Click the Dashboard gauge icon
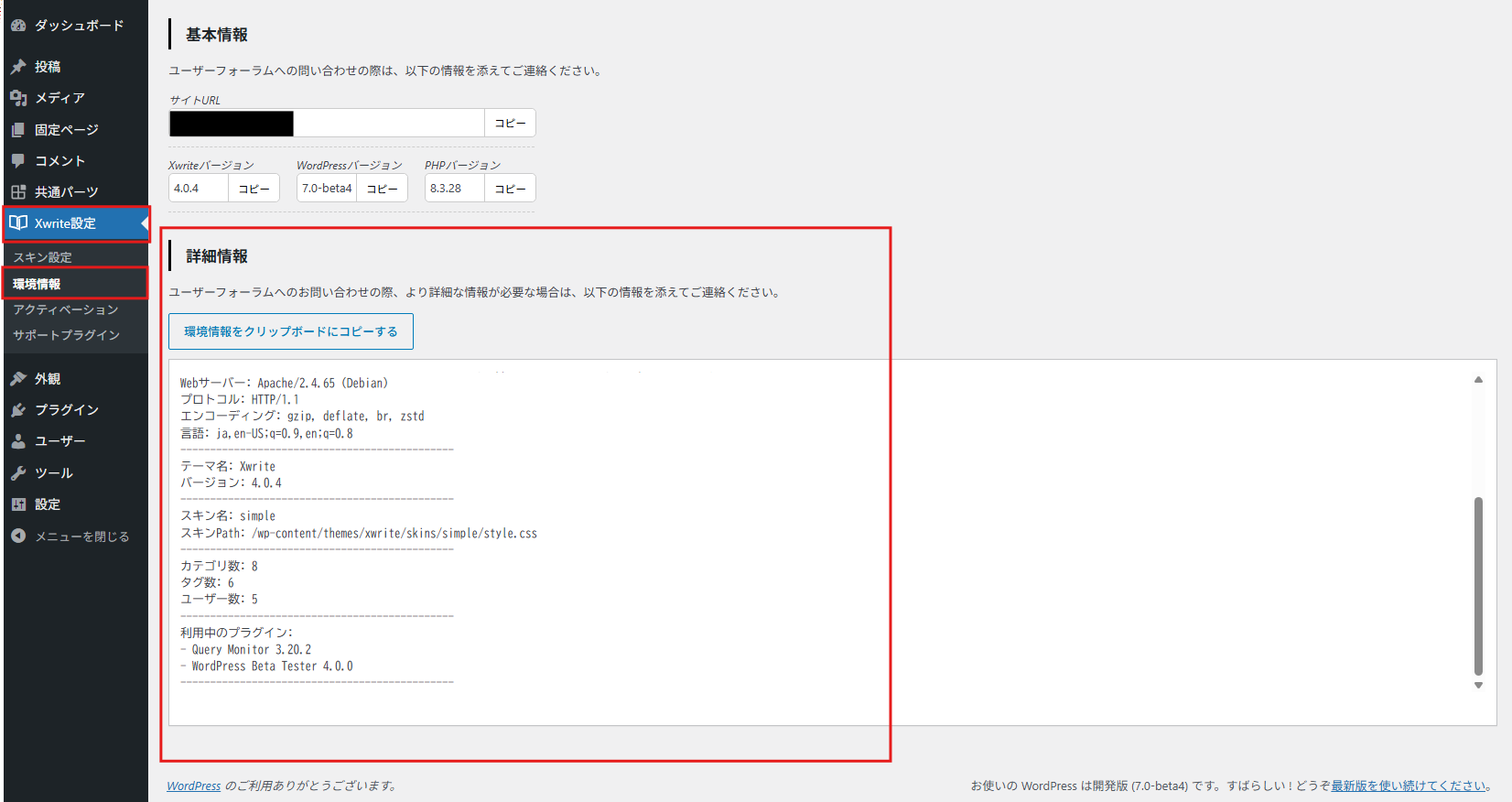This screenshot has width=1512, height=802. (x=18, y=26)
